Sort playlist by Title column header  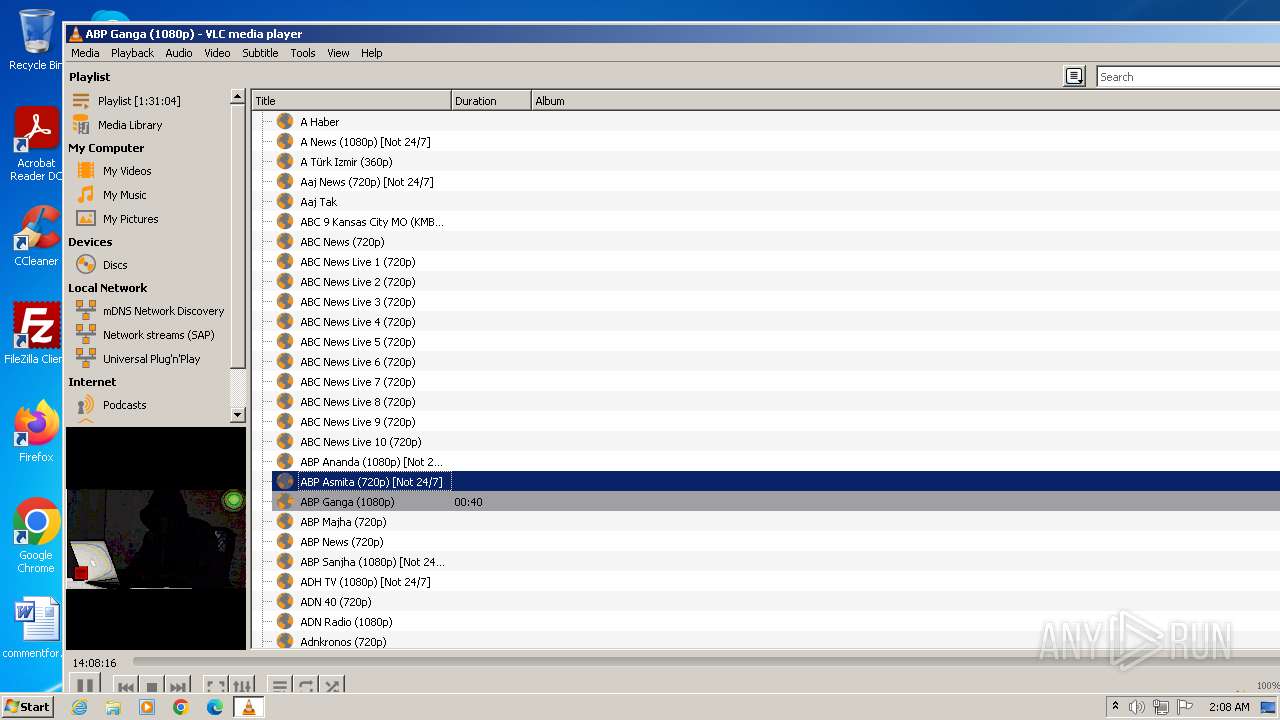tap(351, 101)
